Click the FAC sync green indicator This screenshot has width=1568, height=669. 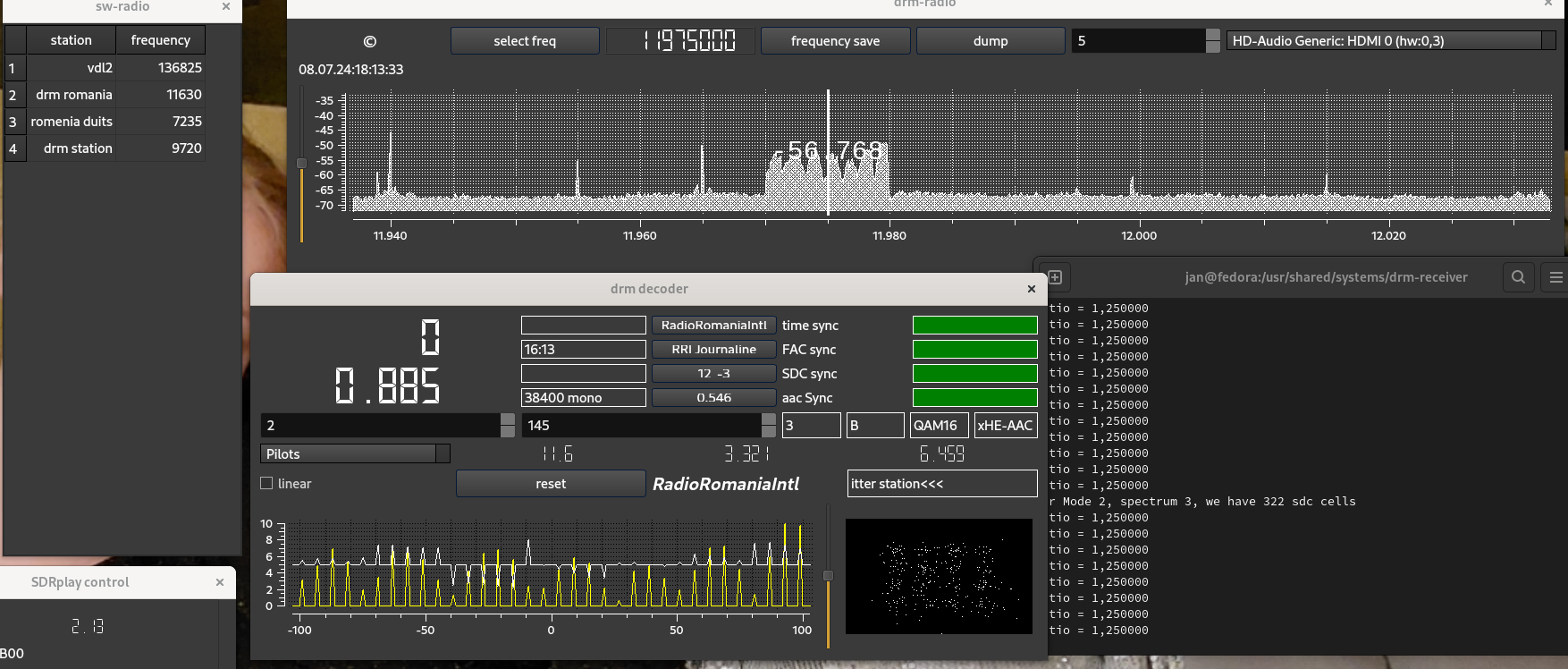coord(975,350)
